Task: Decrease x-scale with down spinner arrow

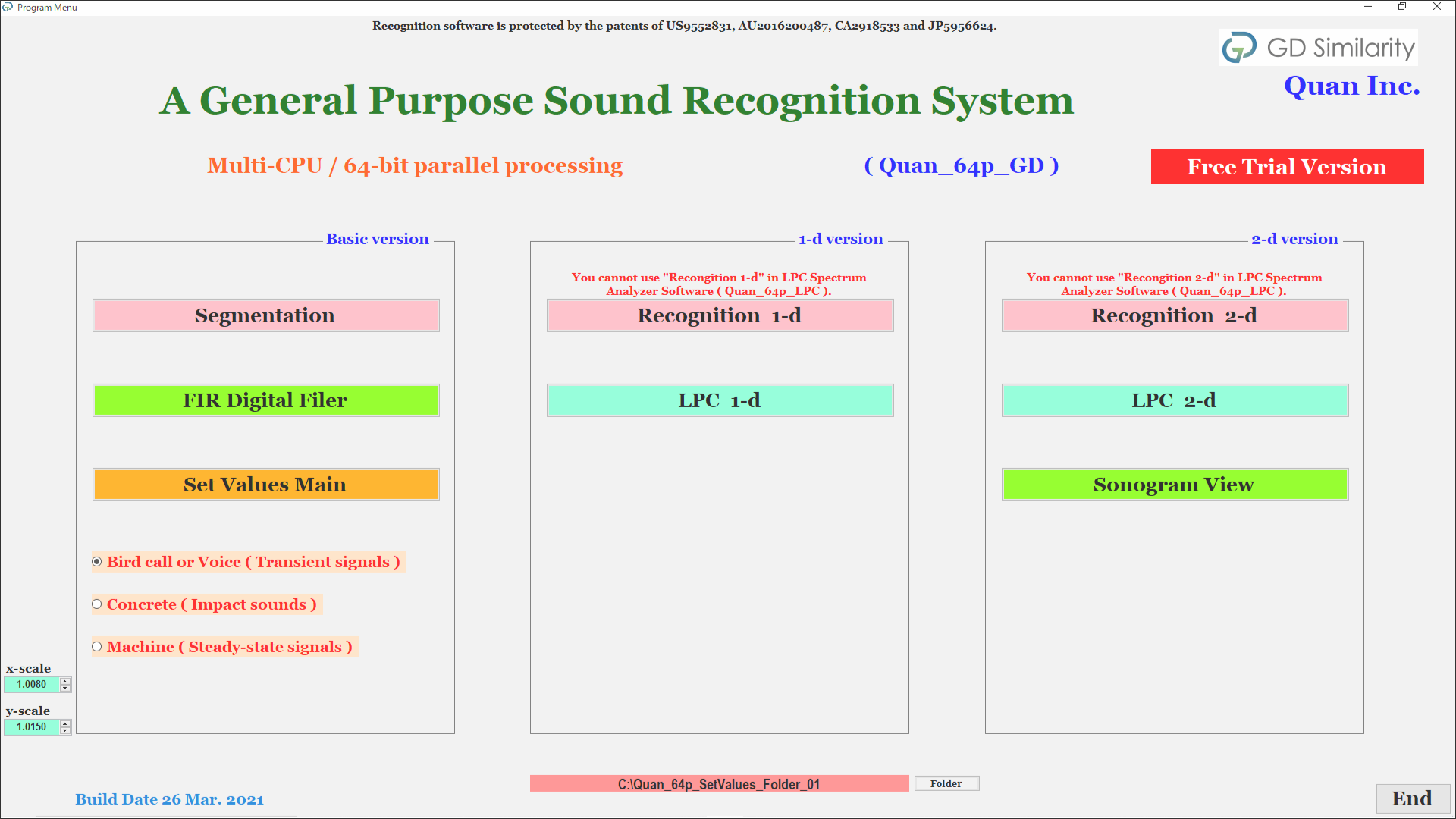Action: pos(65,689)
